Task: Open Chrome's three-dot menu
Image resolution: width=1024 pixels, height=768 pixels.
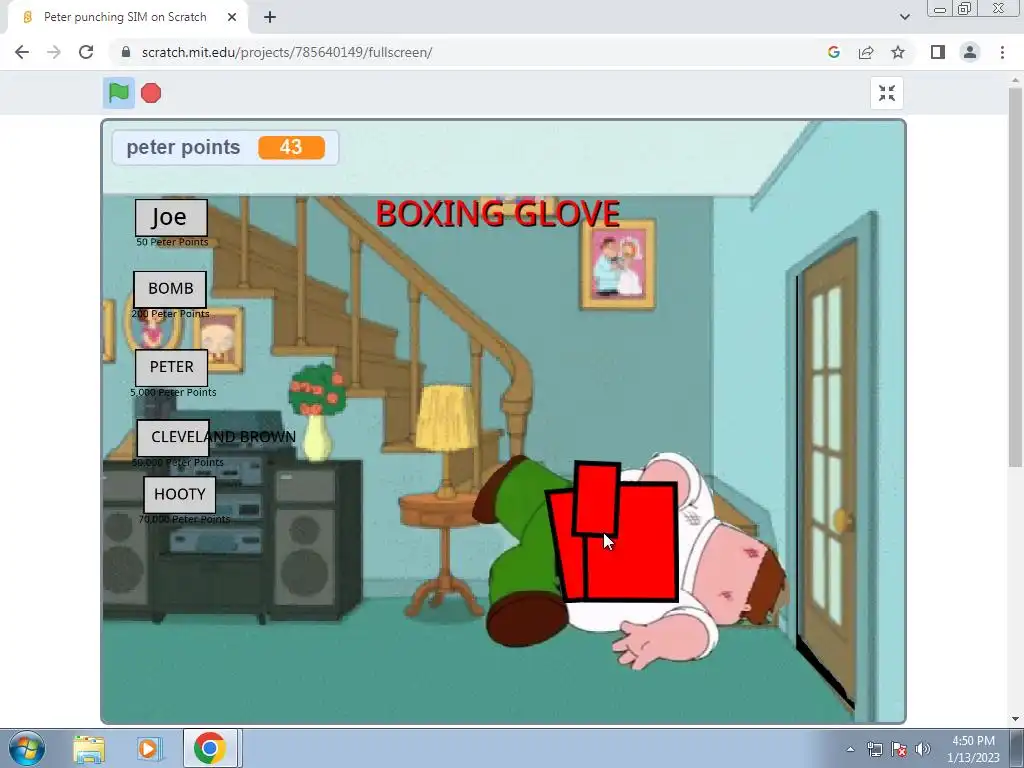Action: (x=1002, y=52)
